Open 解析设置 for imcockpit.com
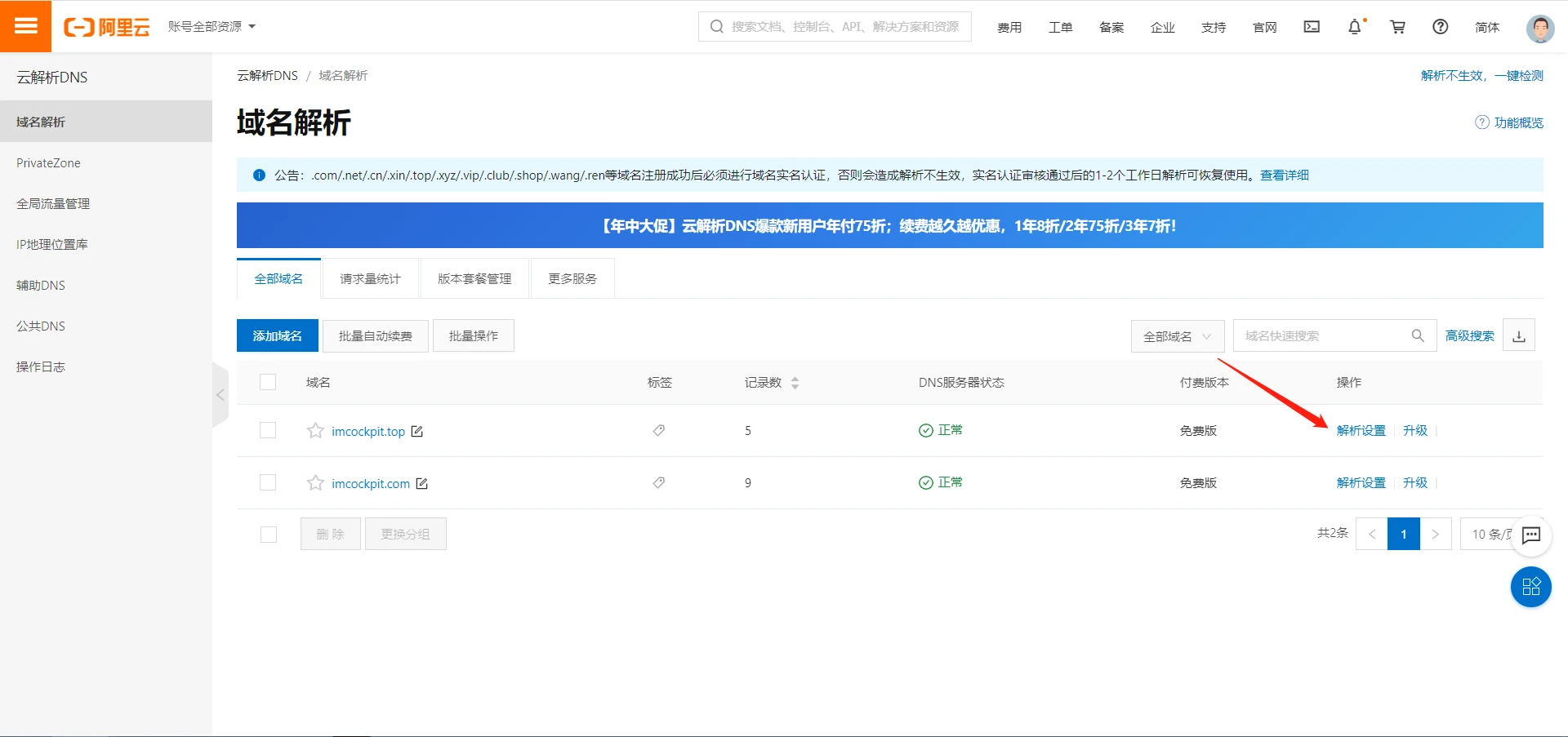Image resolution: width=1568 pixels, height=737 pixels. click(1361, 482)
